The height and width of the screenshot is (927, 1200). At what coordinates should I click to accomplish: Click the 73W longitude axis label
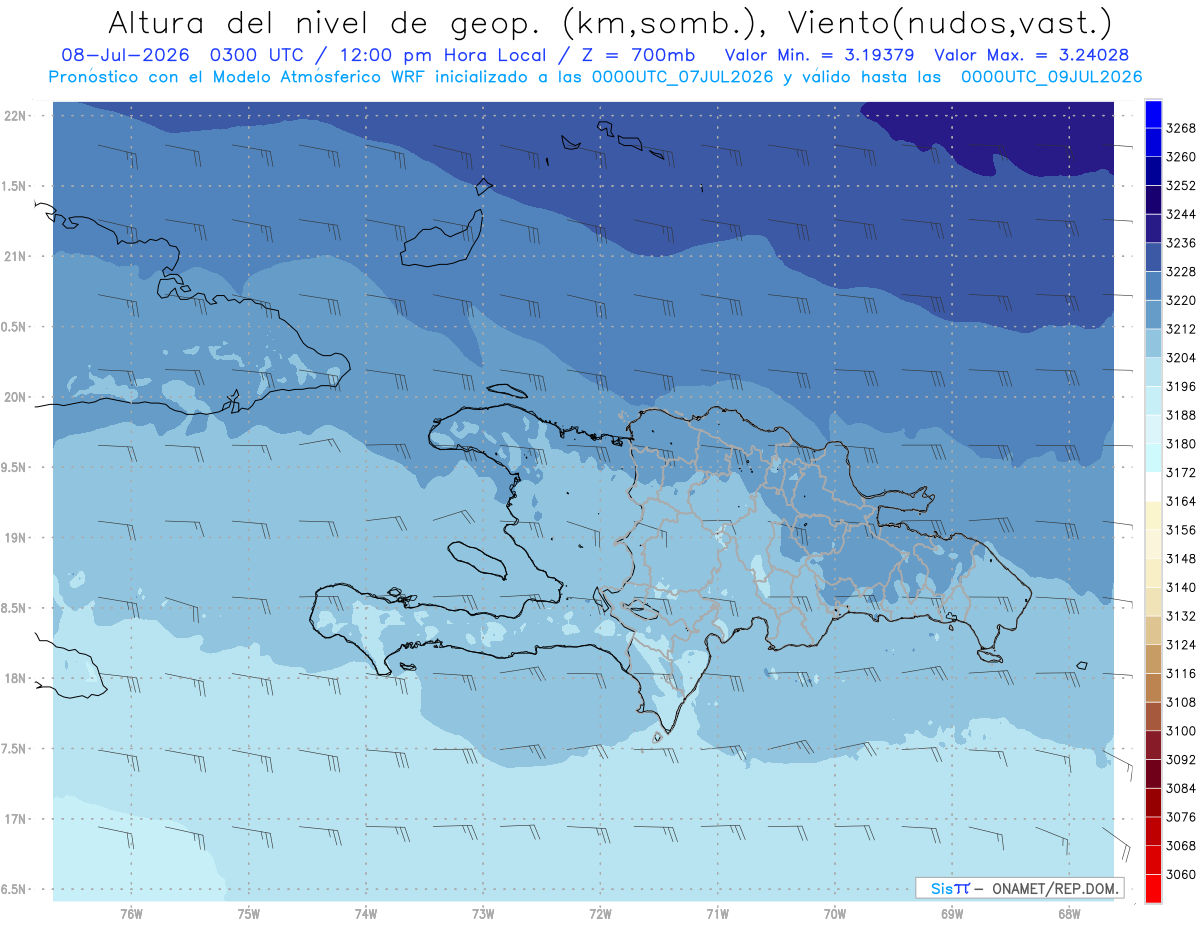(483, 913)
